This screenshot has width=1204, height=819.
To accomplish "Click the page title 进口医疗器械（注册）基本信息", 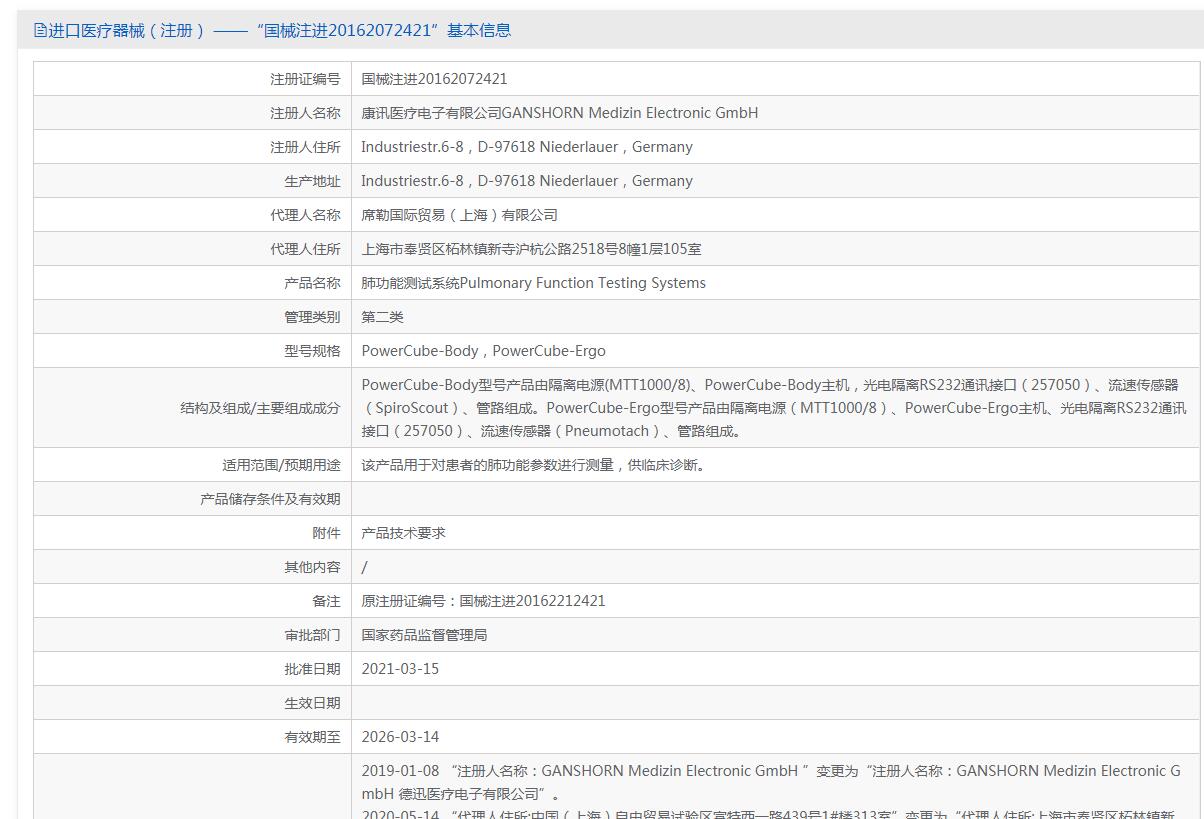I will point(280,30).
